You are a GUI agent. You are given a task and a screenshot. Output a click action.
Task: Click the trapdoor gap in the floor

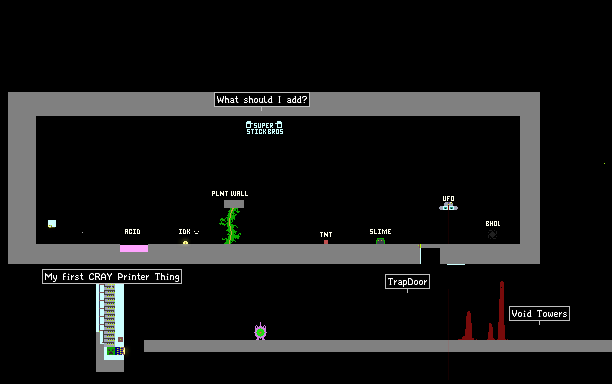(431, 256)
